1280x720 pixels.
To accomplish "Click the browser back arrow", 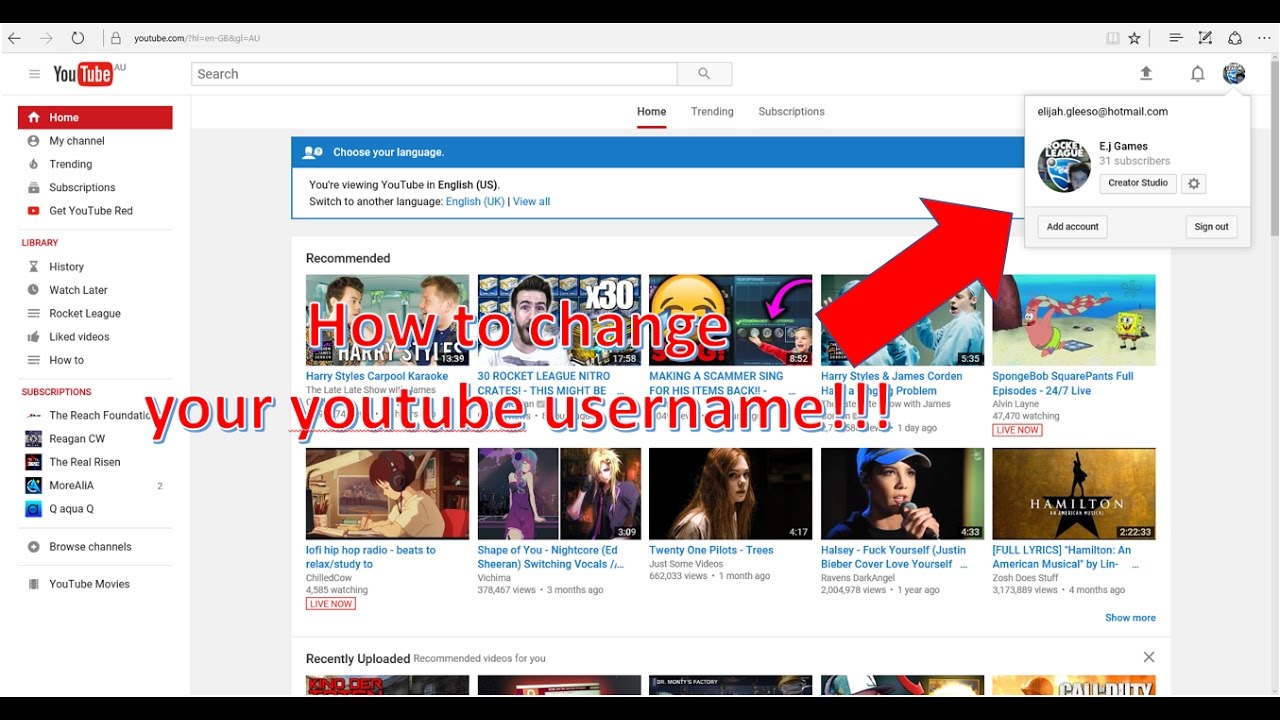I will (14, 38).
